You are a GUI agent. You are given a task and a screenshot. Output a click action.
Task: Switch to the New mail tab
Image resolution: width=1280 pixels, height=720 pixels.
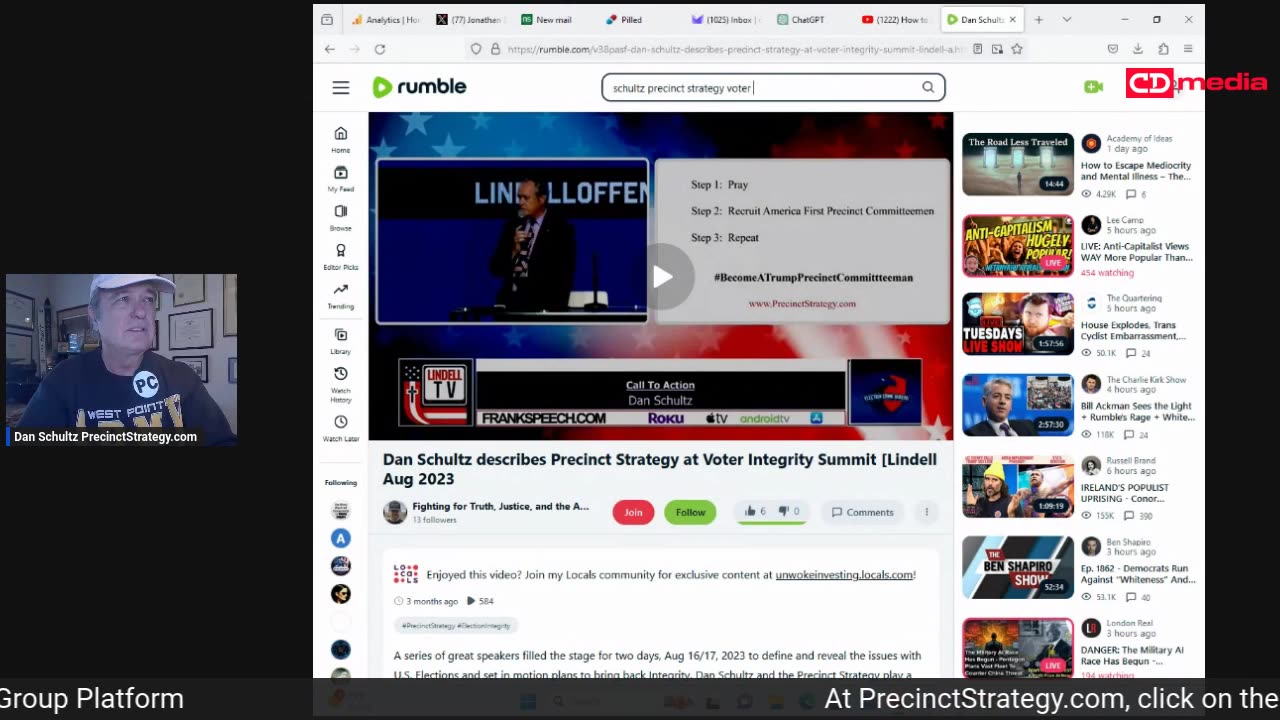point(555,20)
